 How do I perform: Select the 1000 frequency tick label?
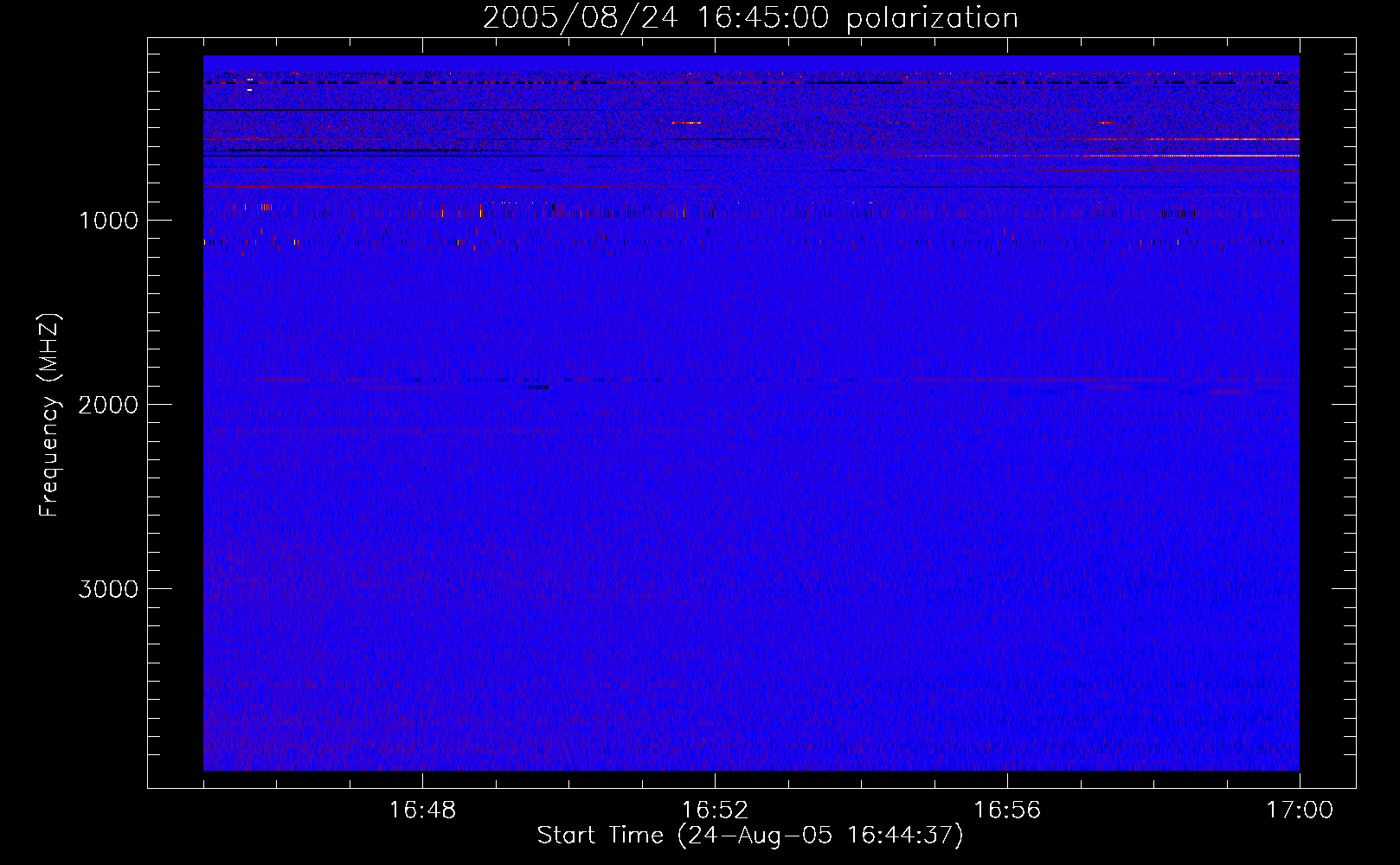pos(108,221)
